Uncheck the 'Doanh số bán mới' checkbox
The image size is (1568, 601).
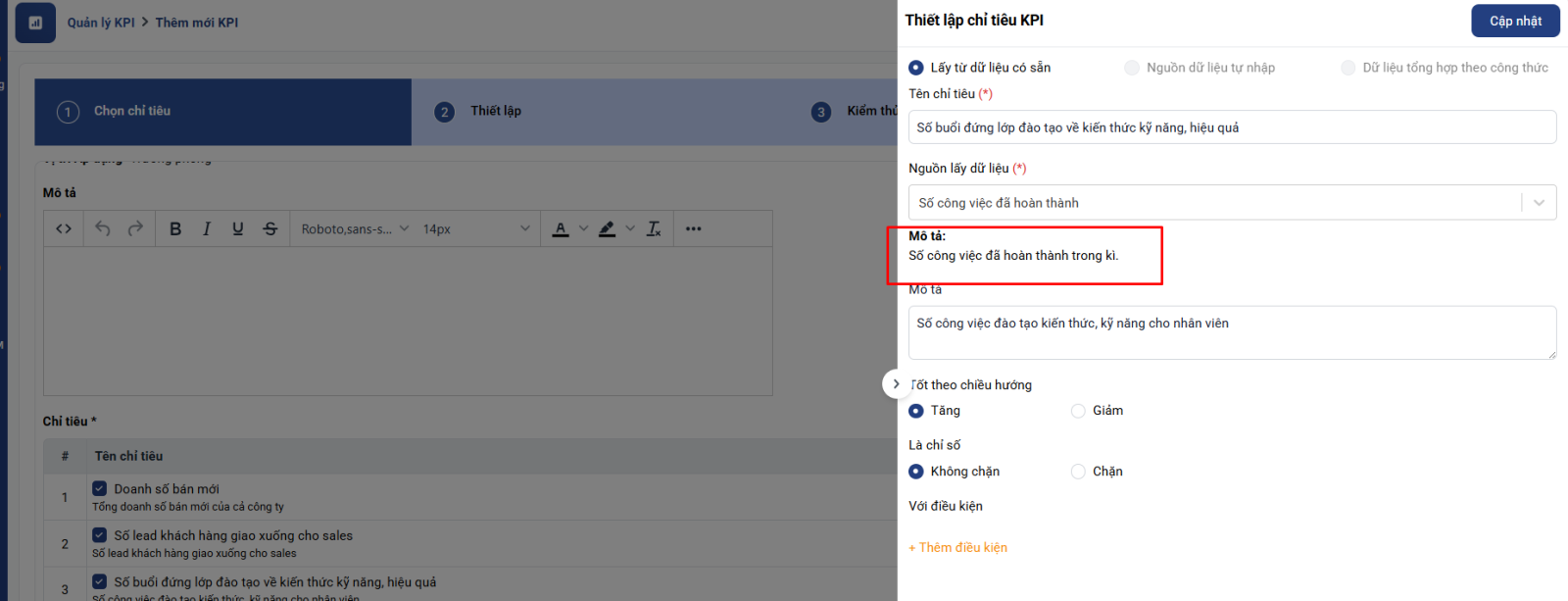[100, 488]
